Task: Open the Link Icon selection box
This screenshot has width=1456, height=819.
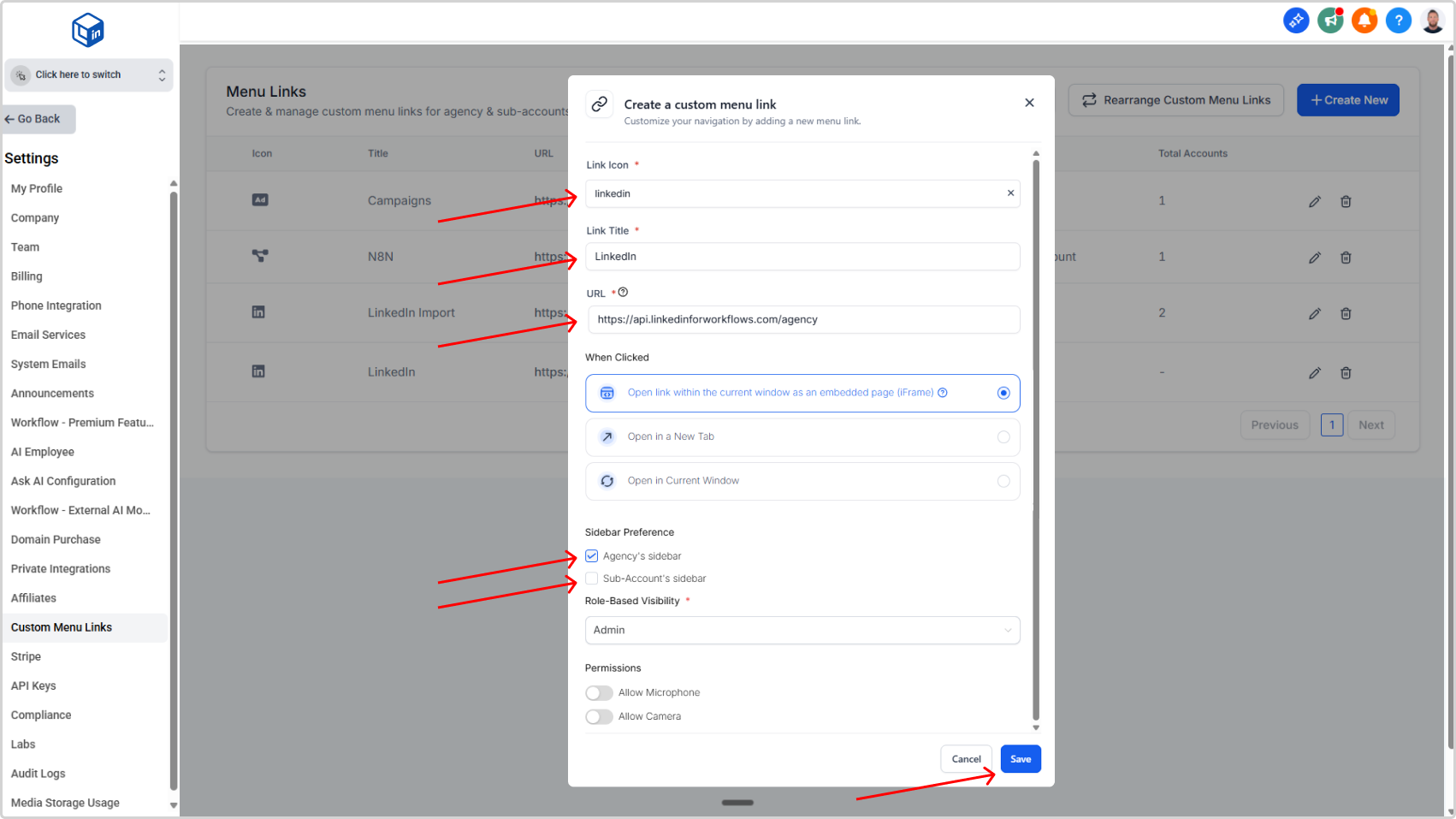Action: click(x=796, y=193)
